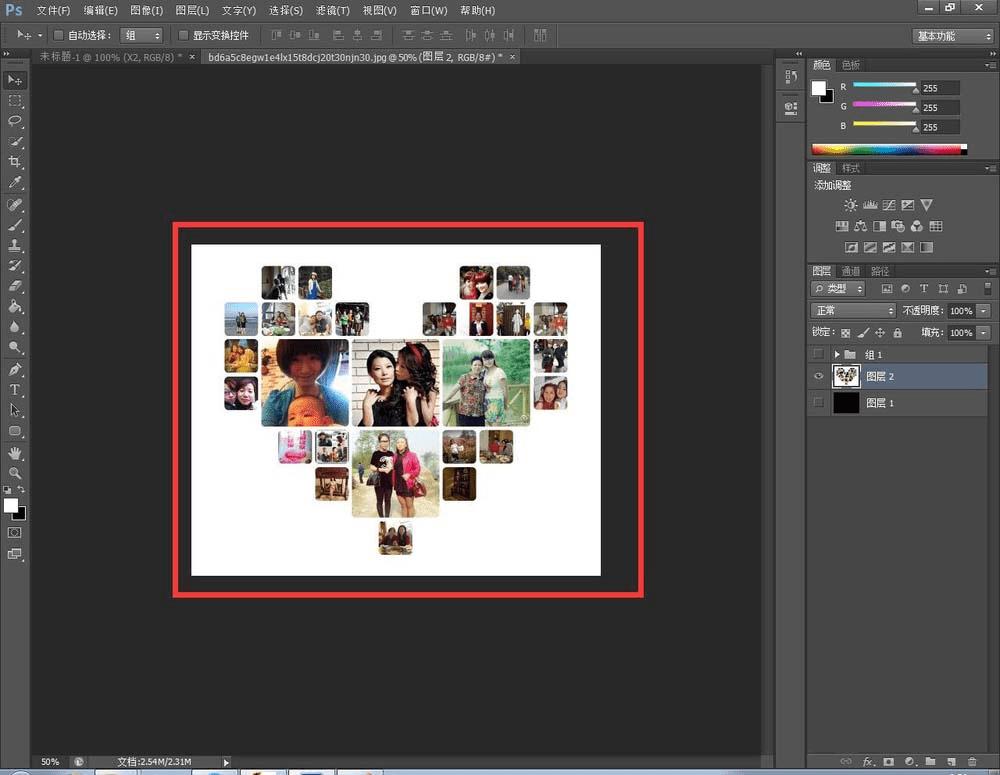Screen dimensions: 1000x775
Task: Select the Hand tool
Action: pyautogui.click(x=15, y=452)
